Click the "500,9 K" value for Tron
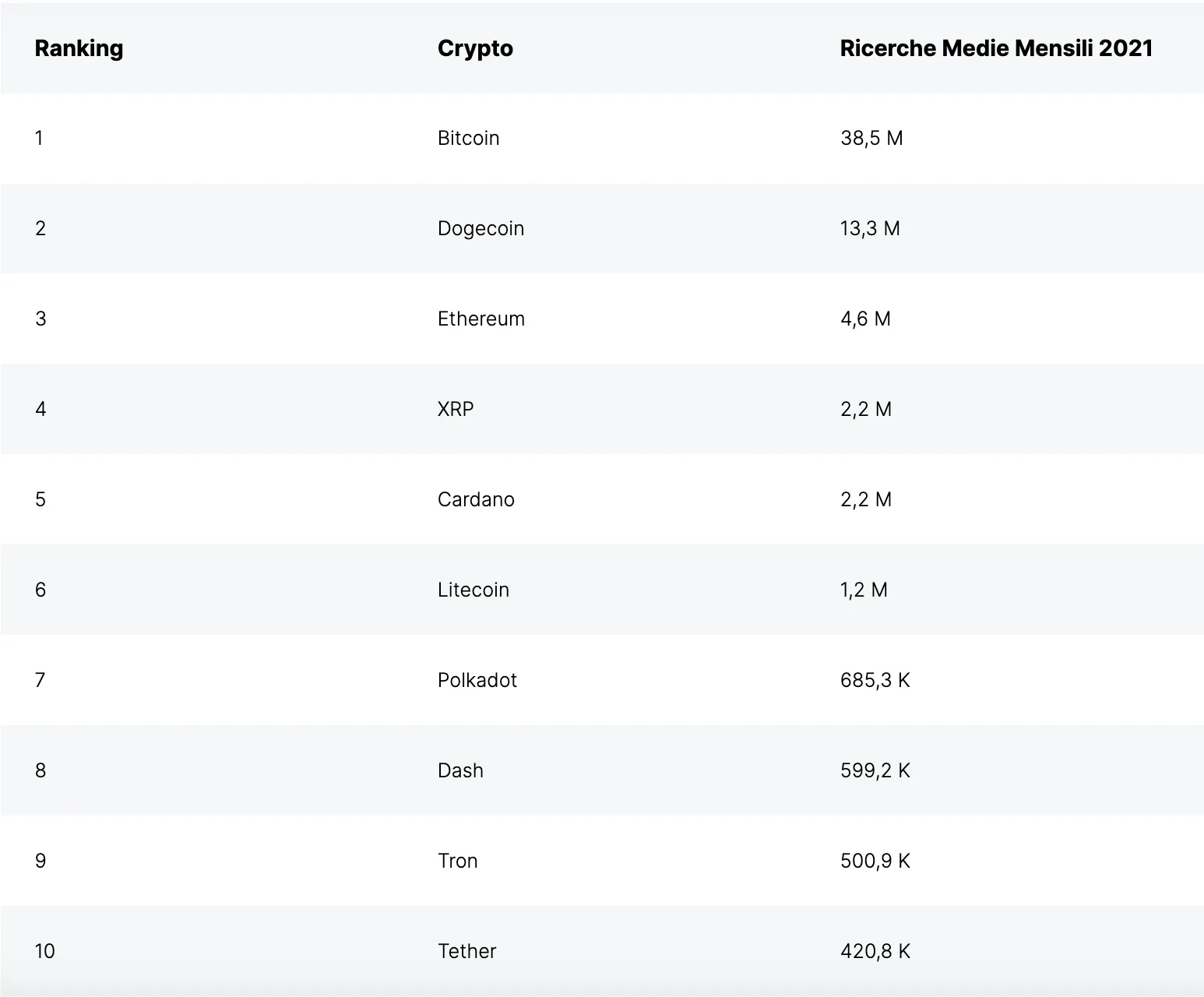This screenshot has width=1204, height=997. coord(875,861)
